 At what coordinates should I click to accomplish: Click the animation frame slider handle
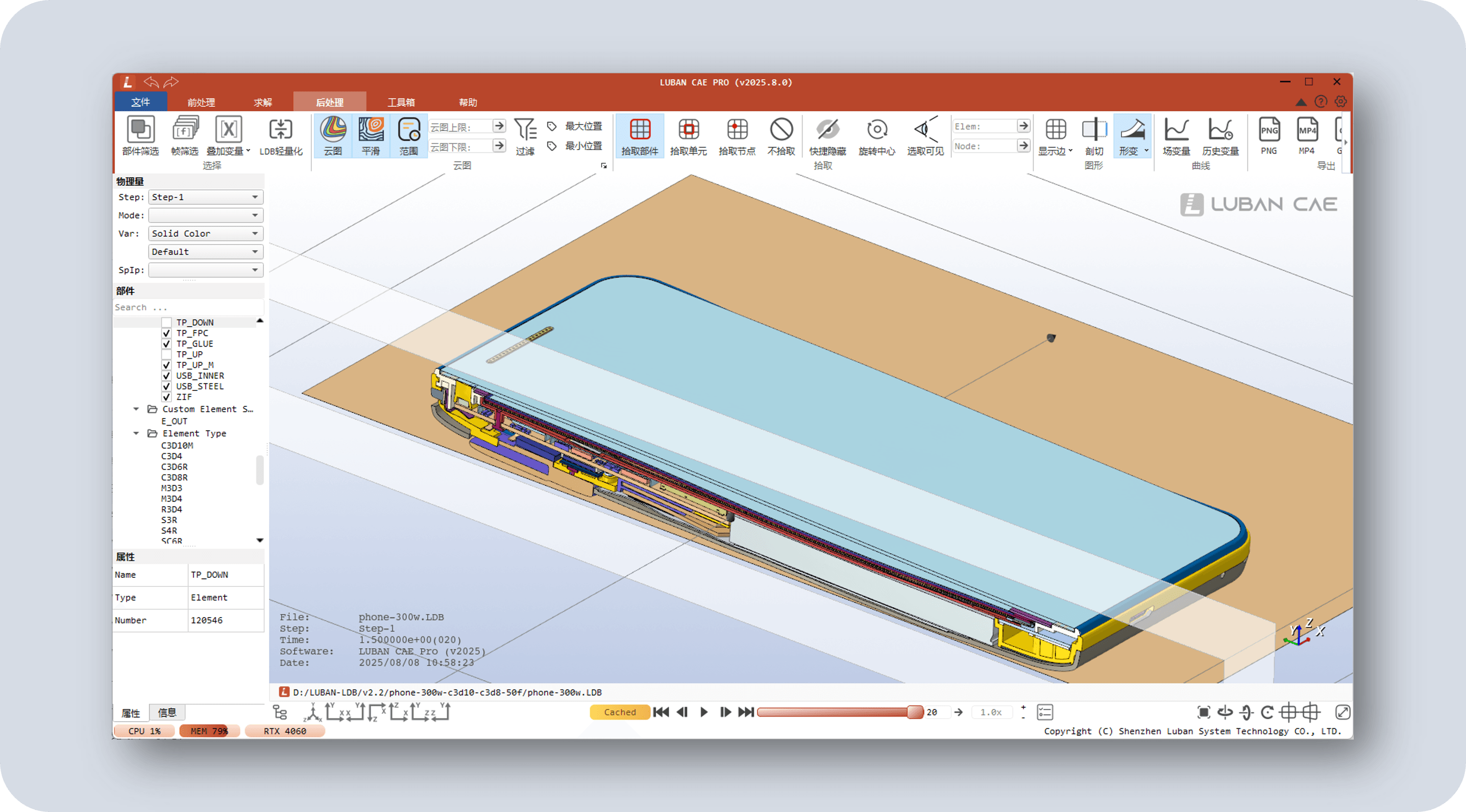pos(914,712)
